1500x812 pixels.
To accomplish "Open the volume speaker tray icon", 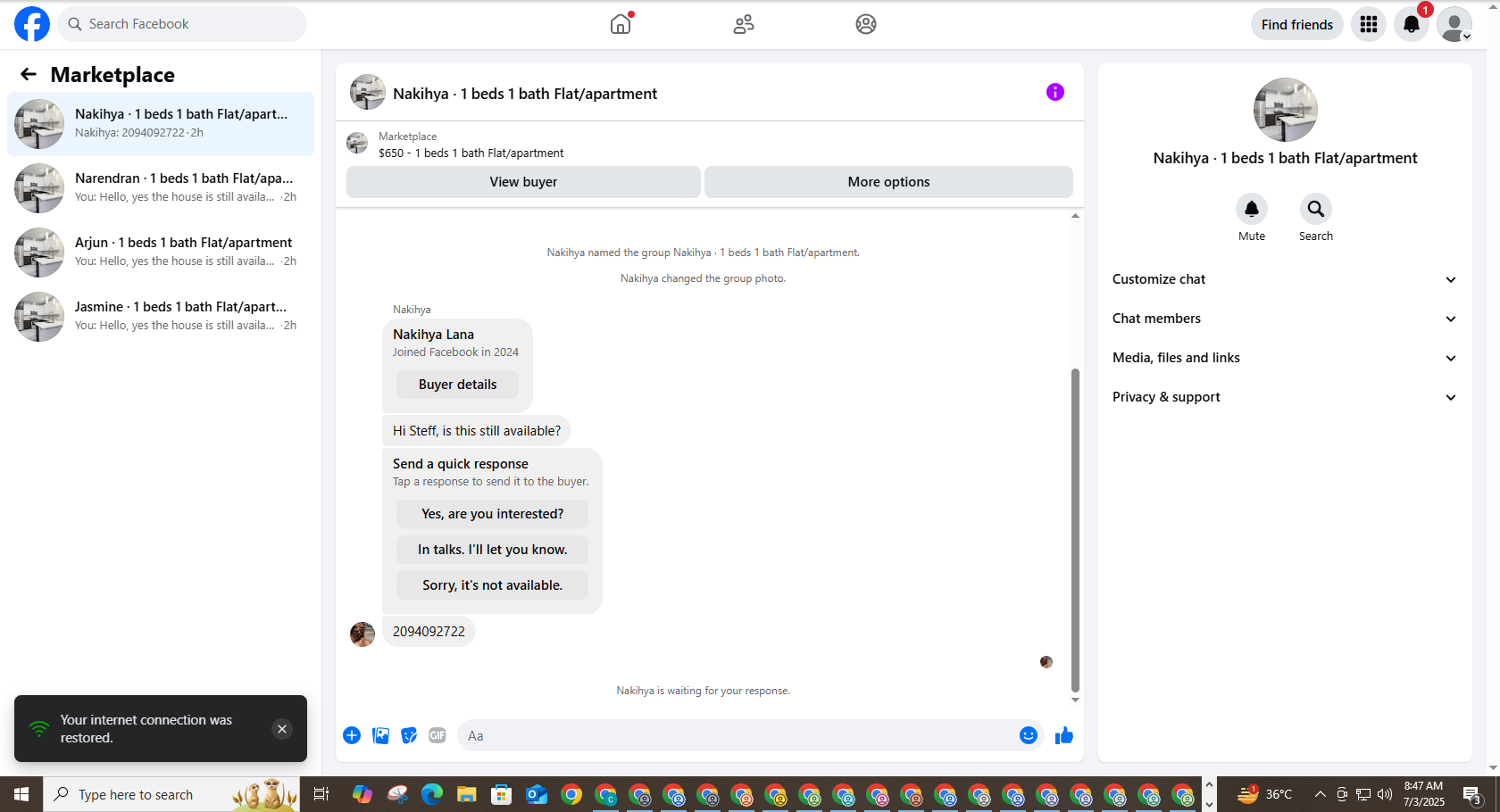I will [x=1385, y=794].
